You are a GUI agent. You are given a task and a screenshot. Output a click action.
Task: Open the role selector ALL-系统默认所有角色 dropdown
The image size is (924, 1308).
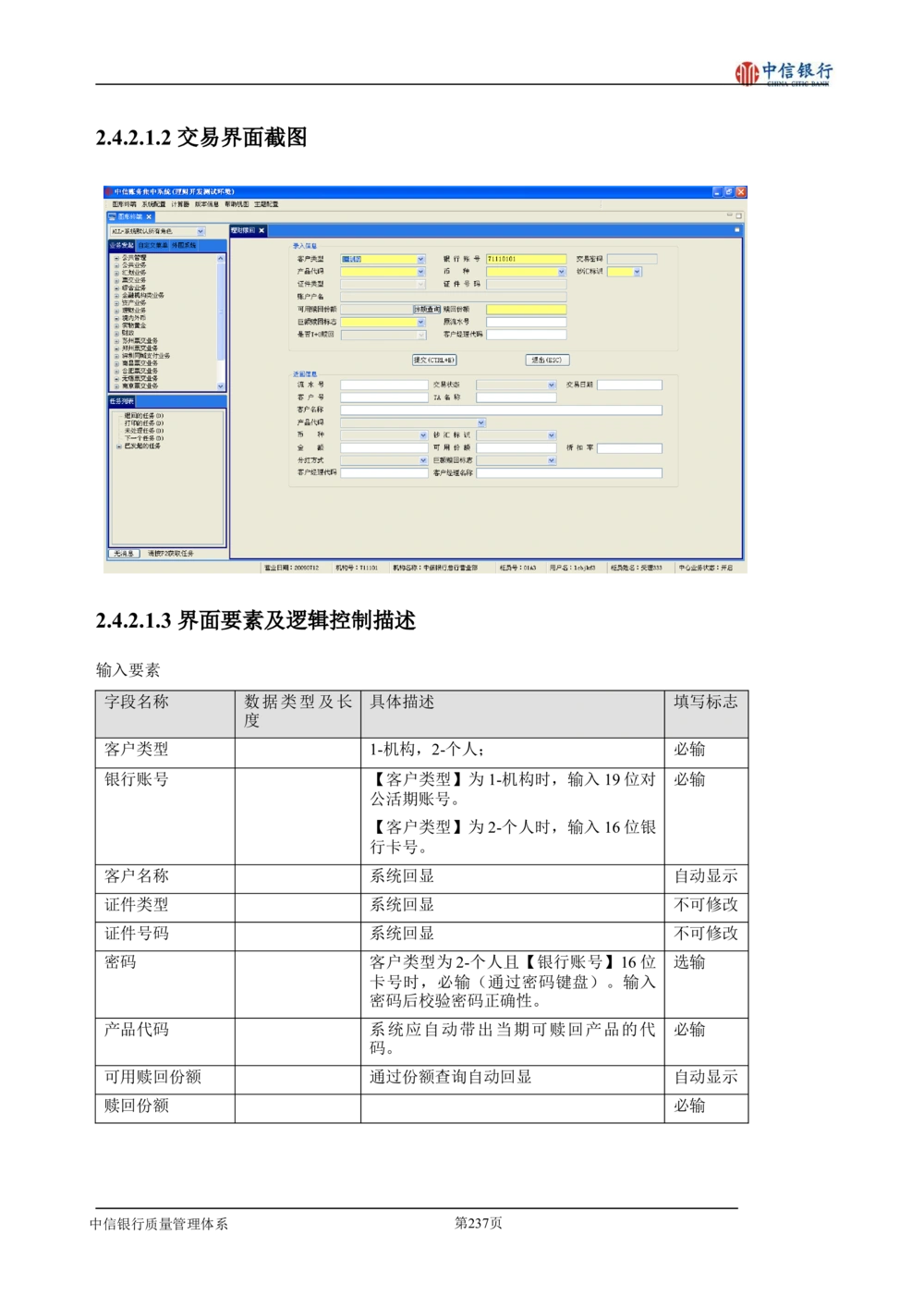pyautogui.click(x=201, y=232)
